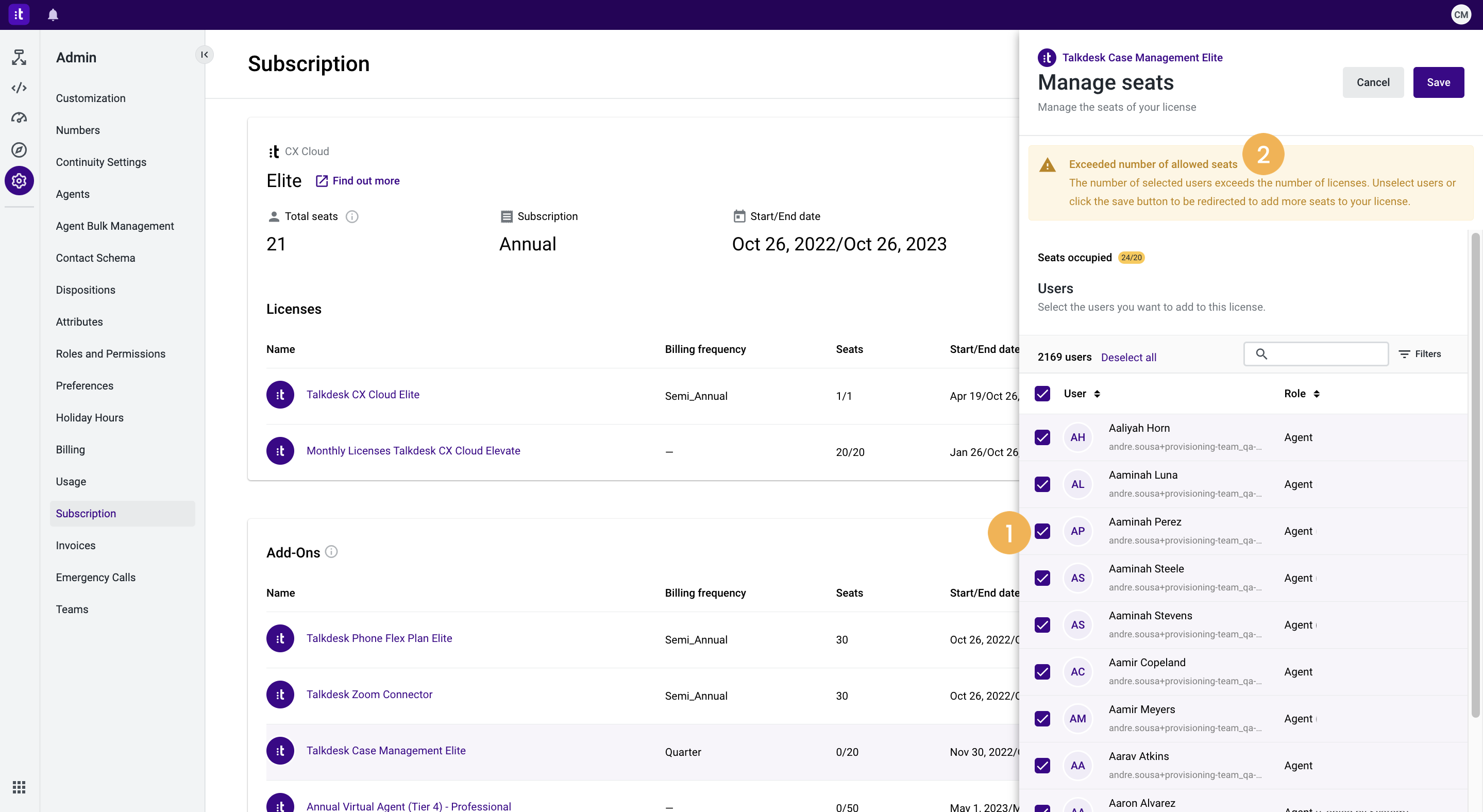Screen dimensions: 1483x812
Task: Click the Talkdesk logo in top bar
Action: pyautogui.click(x=19, y=14)
